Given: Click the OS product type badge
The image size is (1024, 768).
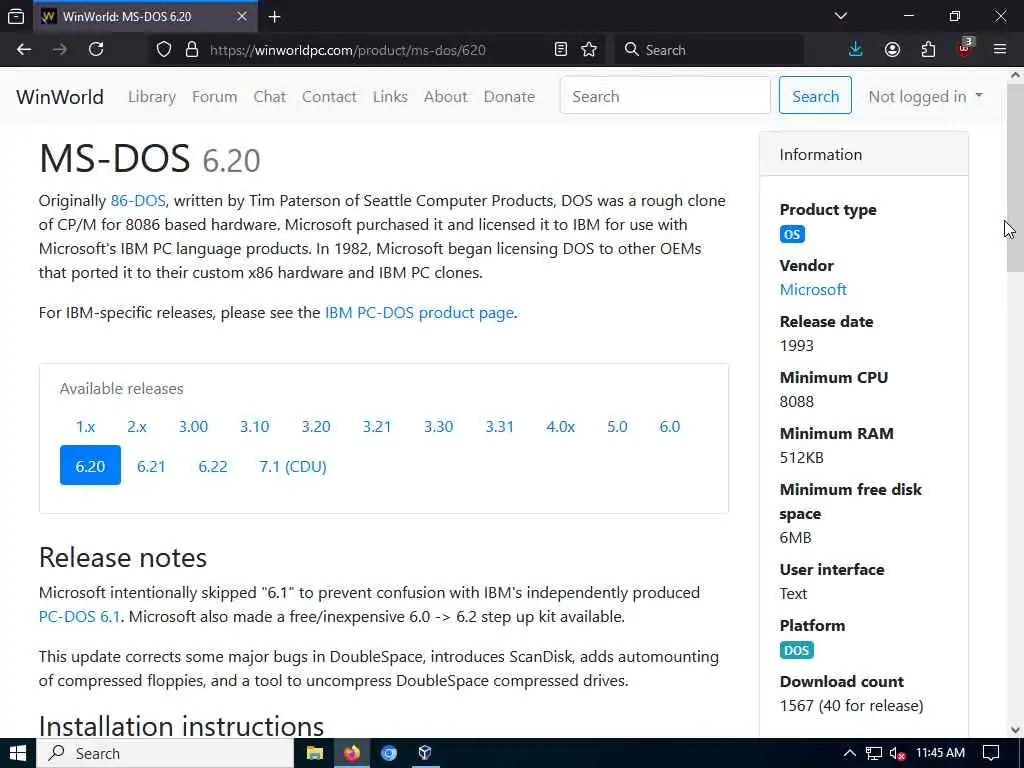Looking at the screenshot, I should [792, 234].
